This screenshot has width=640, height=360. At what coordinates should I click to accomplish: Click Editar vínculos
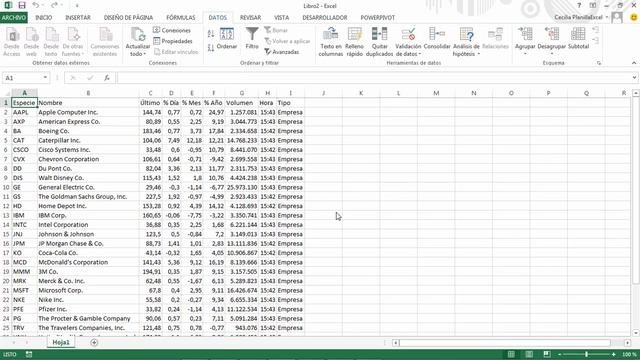(176, 52)
